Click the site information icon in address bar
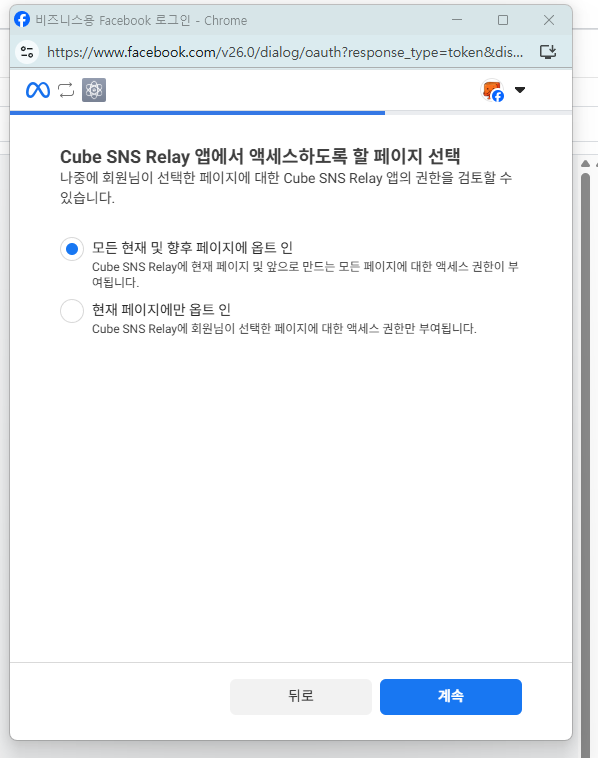598x758 pixels. click(27, 52)
